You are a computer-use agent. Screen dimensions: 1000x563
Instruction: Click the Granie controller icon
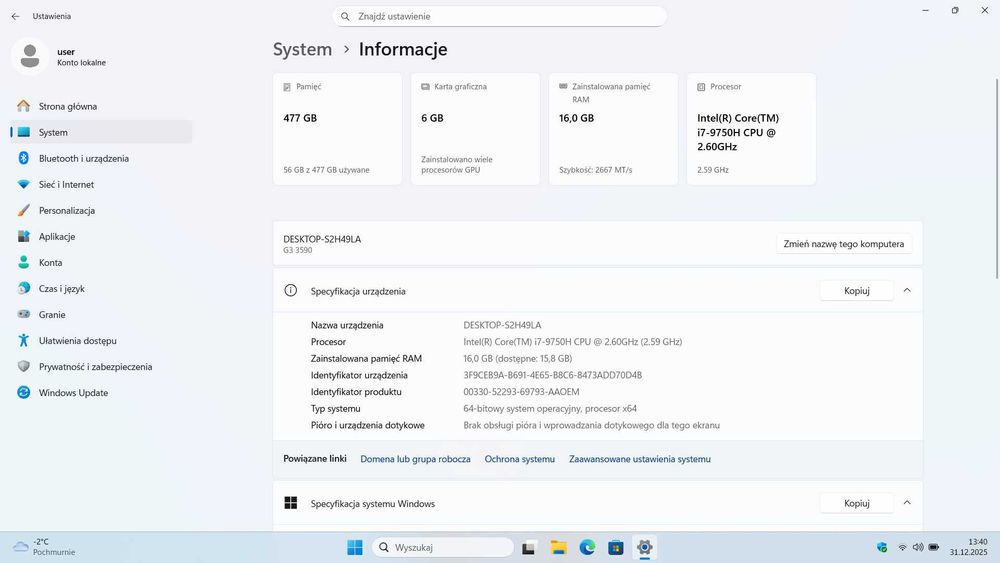pos(24,314)
